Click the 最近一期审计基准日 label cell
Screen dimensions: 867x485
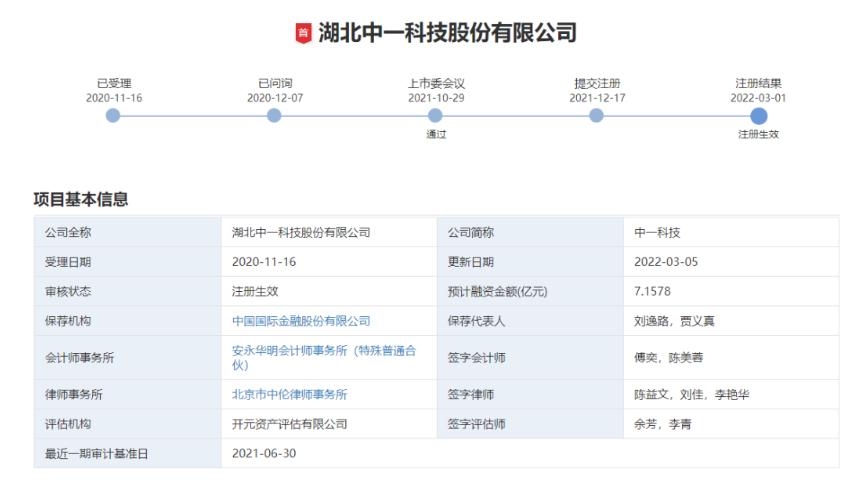[128, 453]
